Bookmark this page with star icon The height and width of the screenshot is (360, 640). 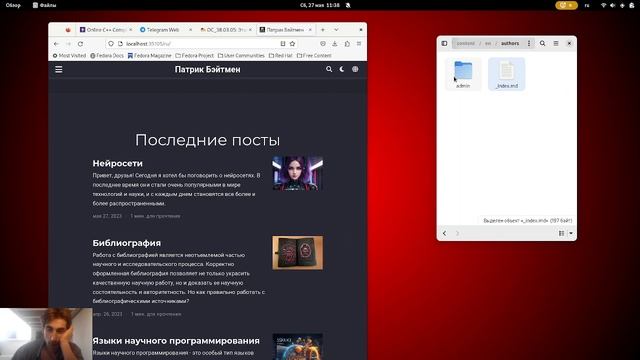tap(292, 44)
